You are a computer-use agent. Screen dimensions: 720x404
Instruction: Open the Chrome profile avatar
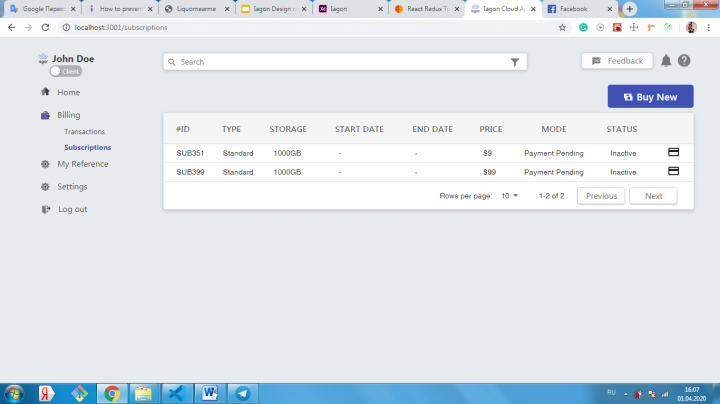[x=691, y=28]
